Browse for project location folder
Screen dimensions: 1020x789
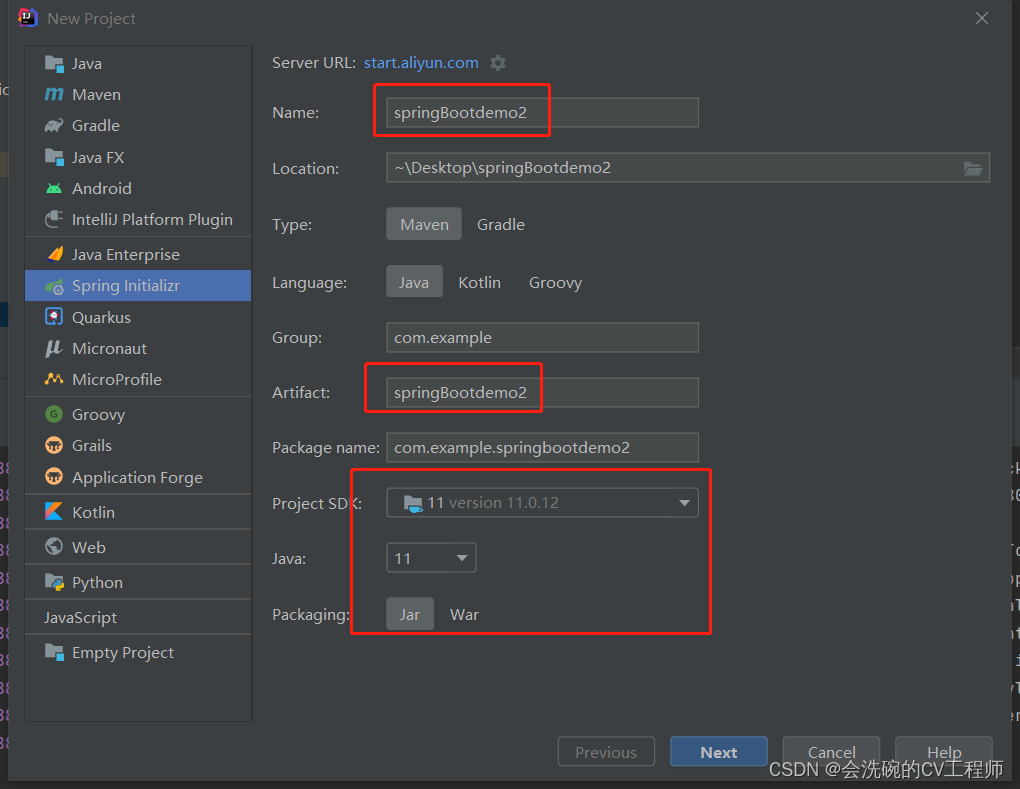click(x=973, y=168)
